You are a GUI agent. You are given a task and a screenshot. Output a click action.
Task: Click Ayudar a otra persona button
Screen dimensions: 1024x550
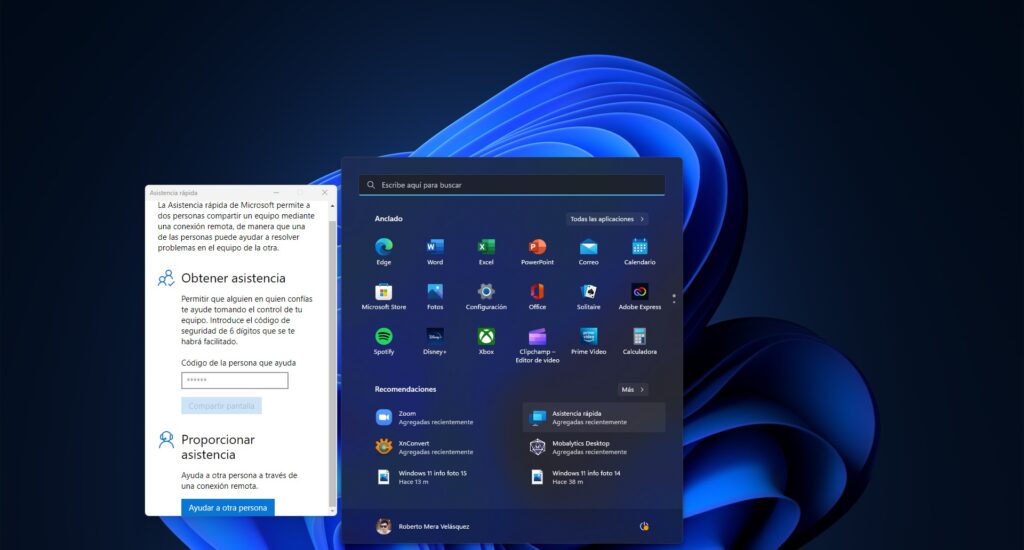point(228,508)
